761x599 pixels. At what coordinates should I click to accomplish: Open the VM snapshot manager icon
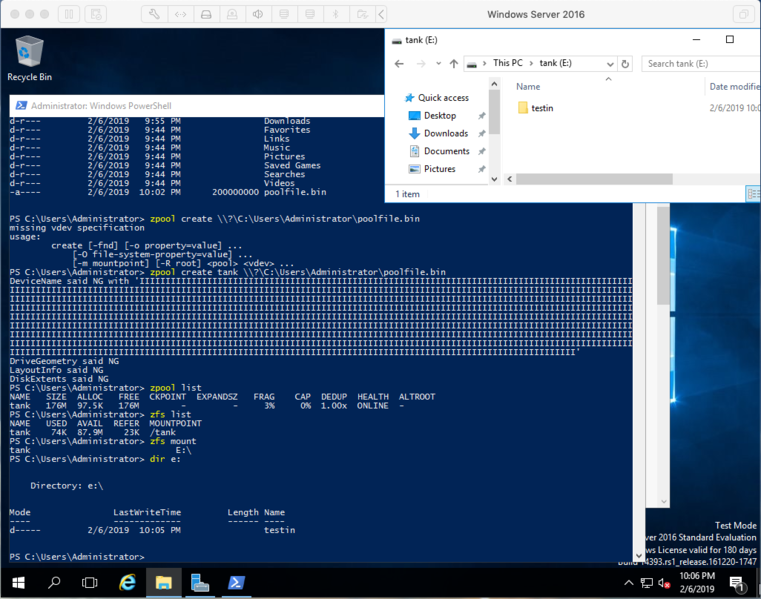click(x=96, y=14)
